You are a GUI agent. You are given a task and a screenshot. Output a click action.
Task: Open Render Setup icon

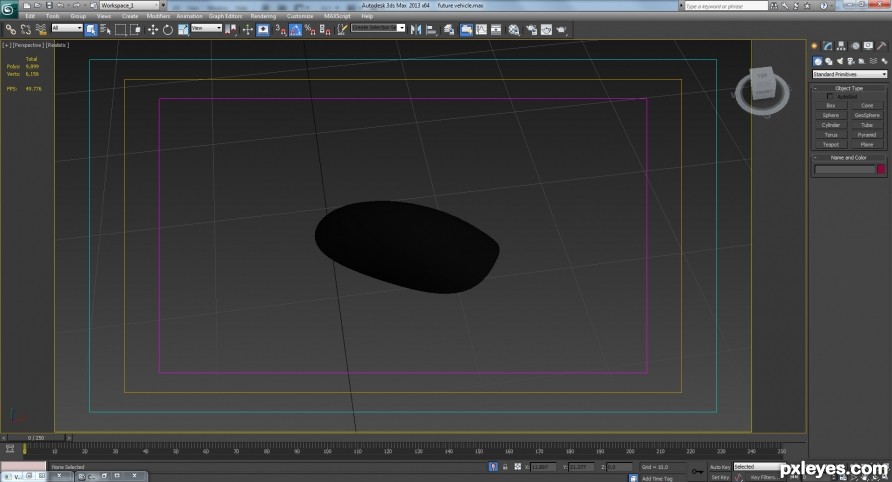point(531,30)
